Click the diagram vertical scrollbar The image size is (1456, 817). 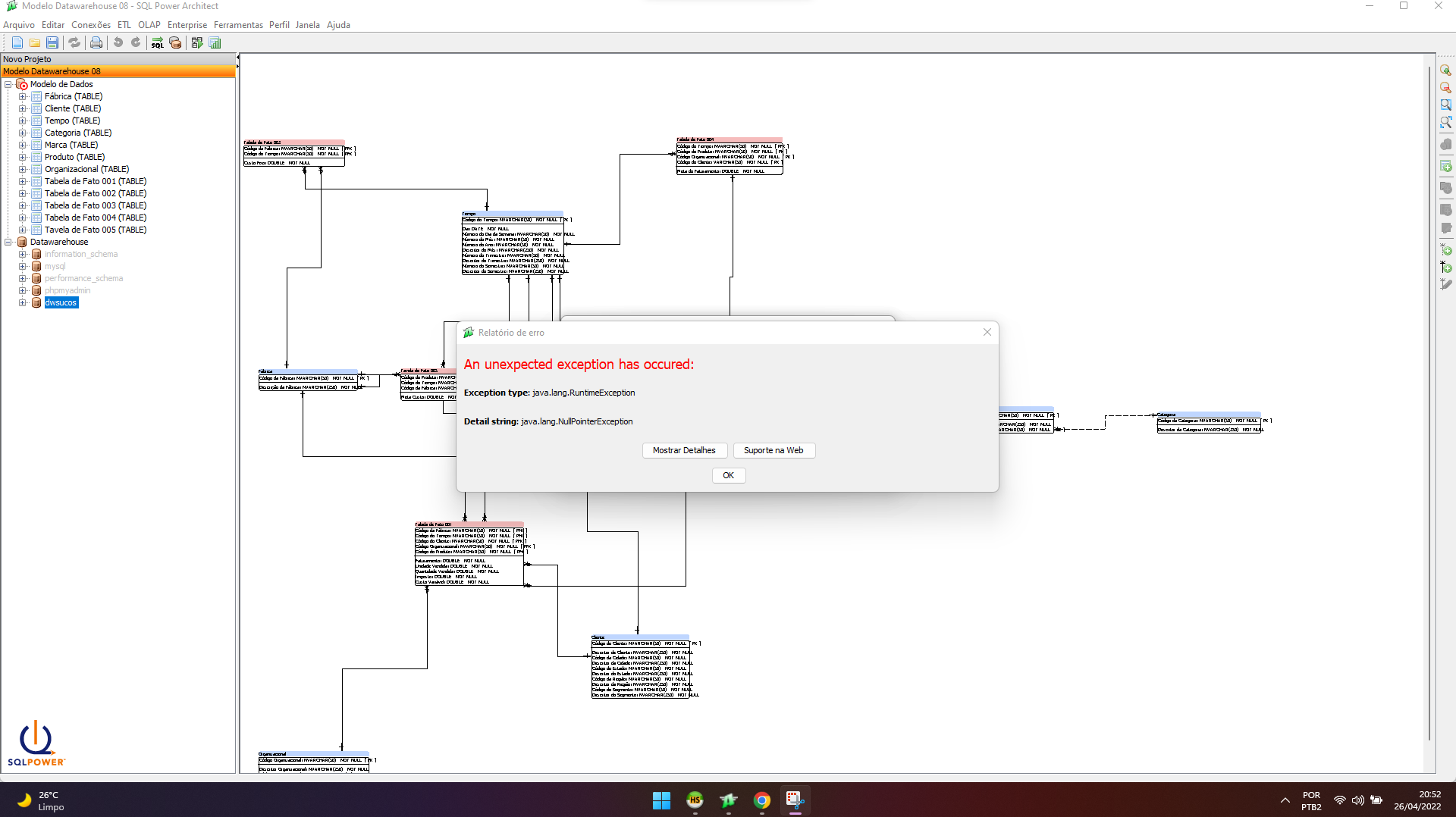pos(1431,402)
